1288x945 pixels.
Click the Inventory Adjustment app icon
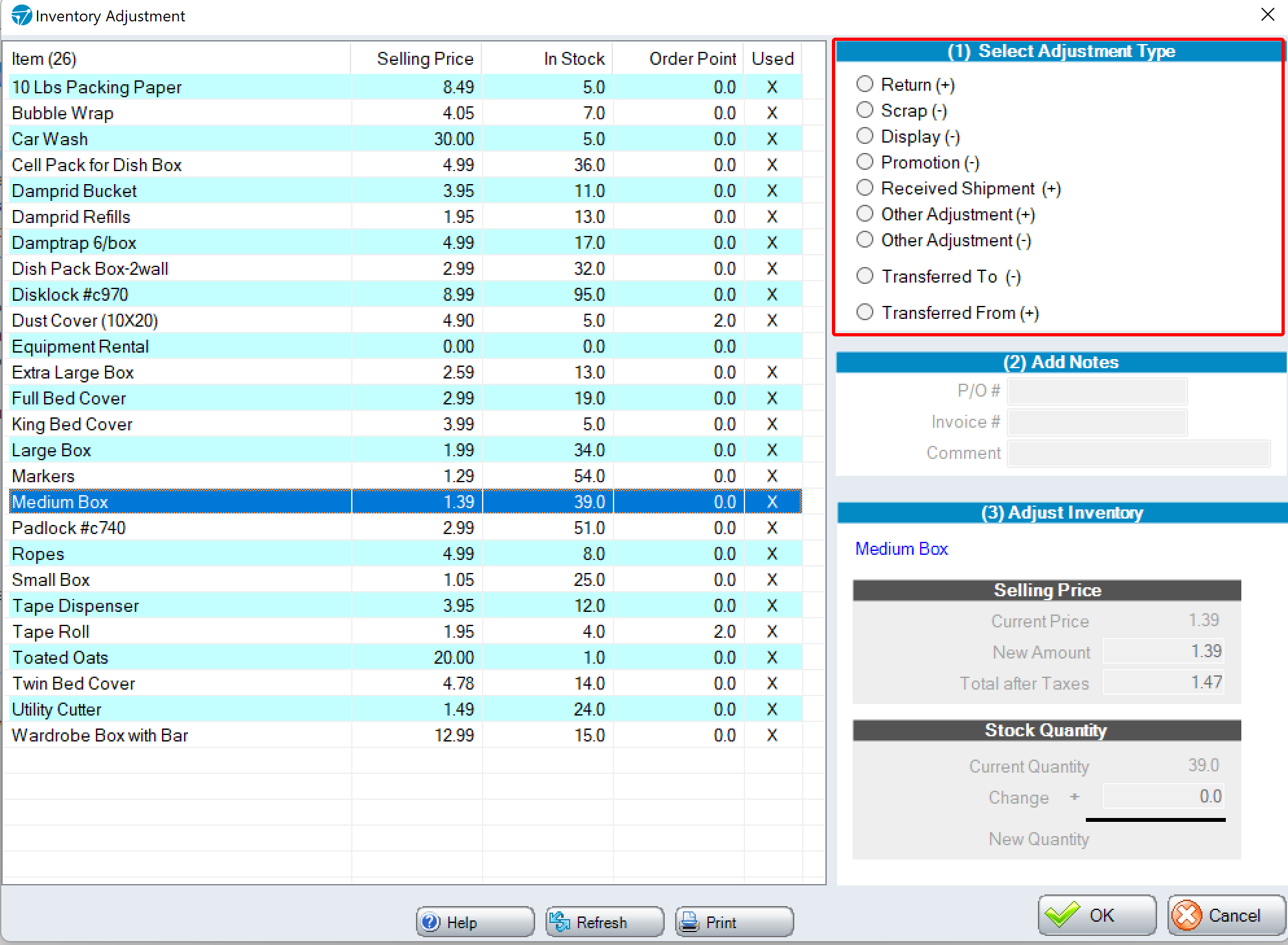[x=21, y=16]
